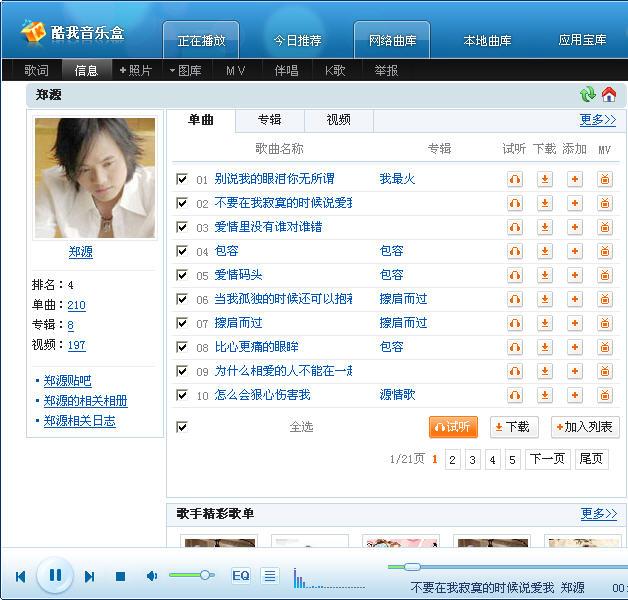This screenshot has width=628, height=600.
Task: Open the EQ equalizer
Action: click(241, 576)
